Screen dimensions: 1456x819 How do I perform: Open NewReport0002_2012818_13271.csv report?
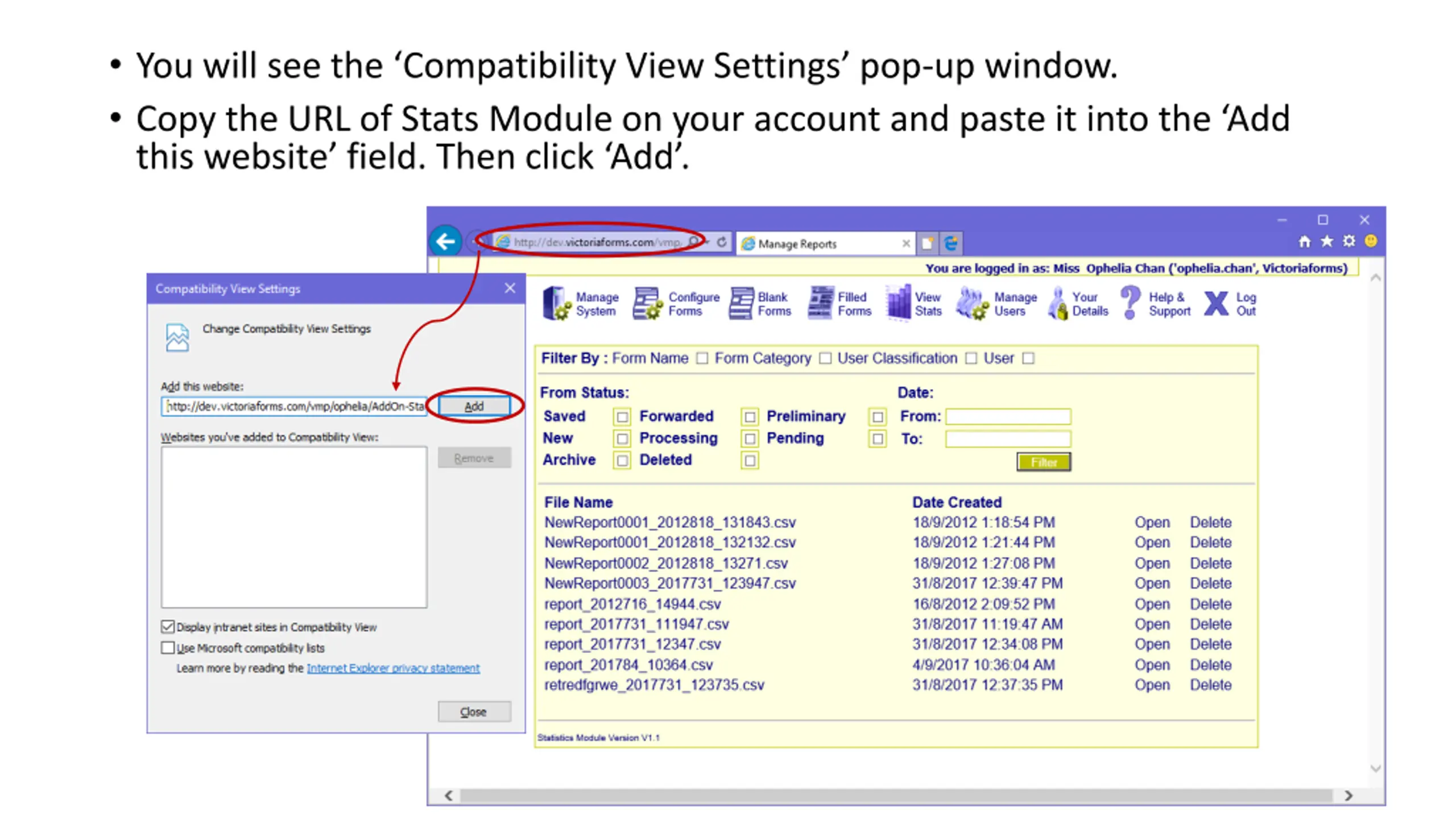pos(1152,563)
